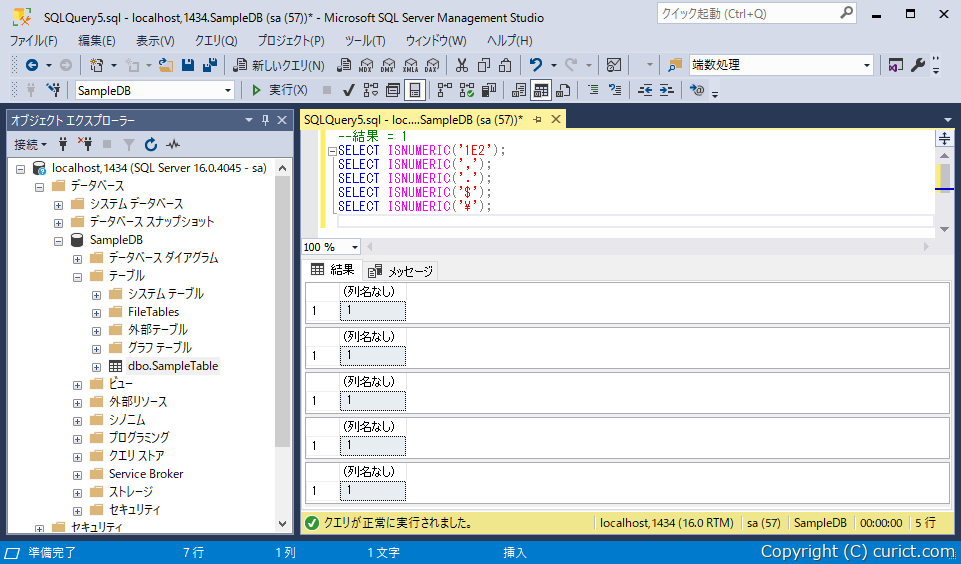Open a new MDX query
961x564 pixels.
coord(366,65)
